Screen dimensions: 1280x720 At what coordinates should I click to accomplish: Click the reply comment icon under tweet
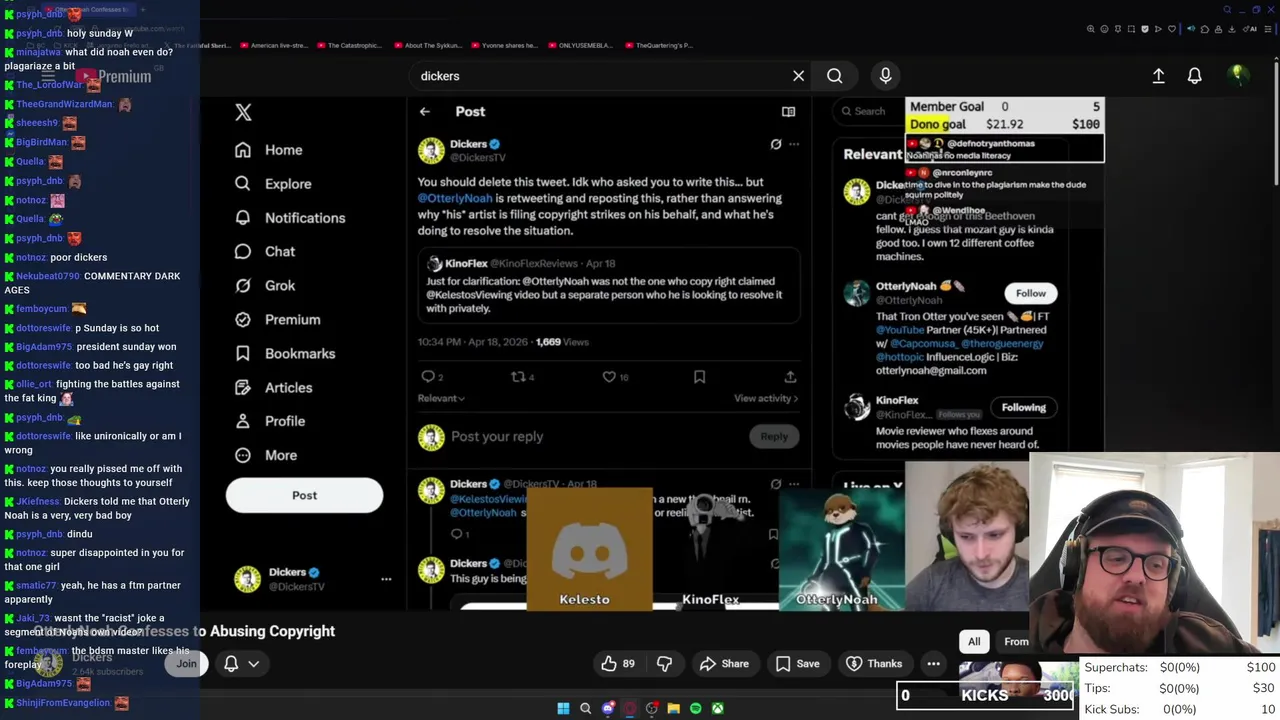(x=428, y=377)
